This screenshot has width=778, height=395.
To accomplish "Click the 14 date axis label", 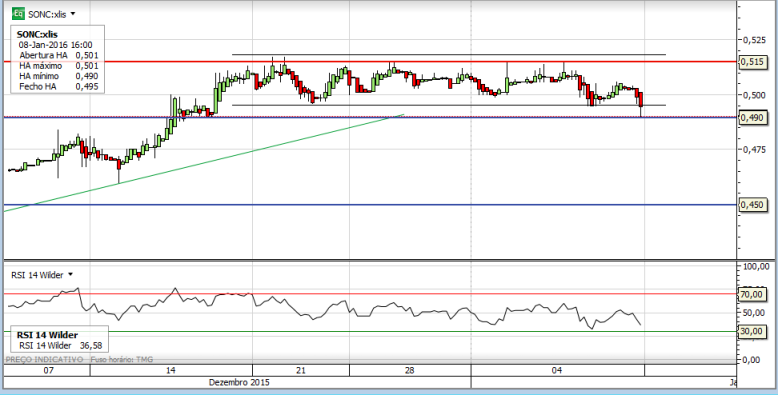I will (171, 371).
